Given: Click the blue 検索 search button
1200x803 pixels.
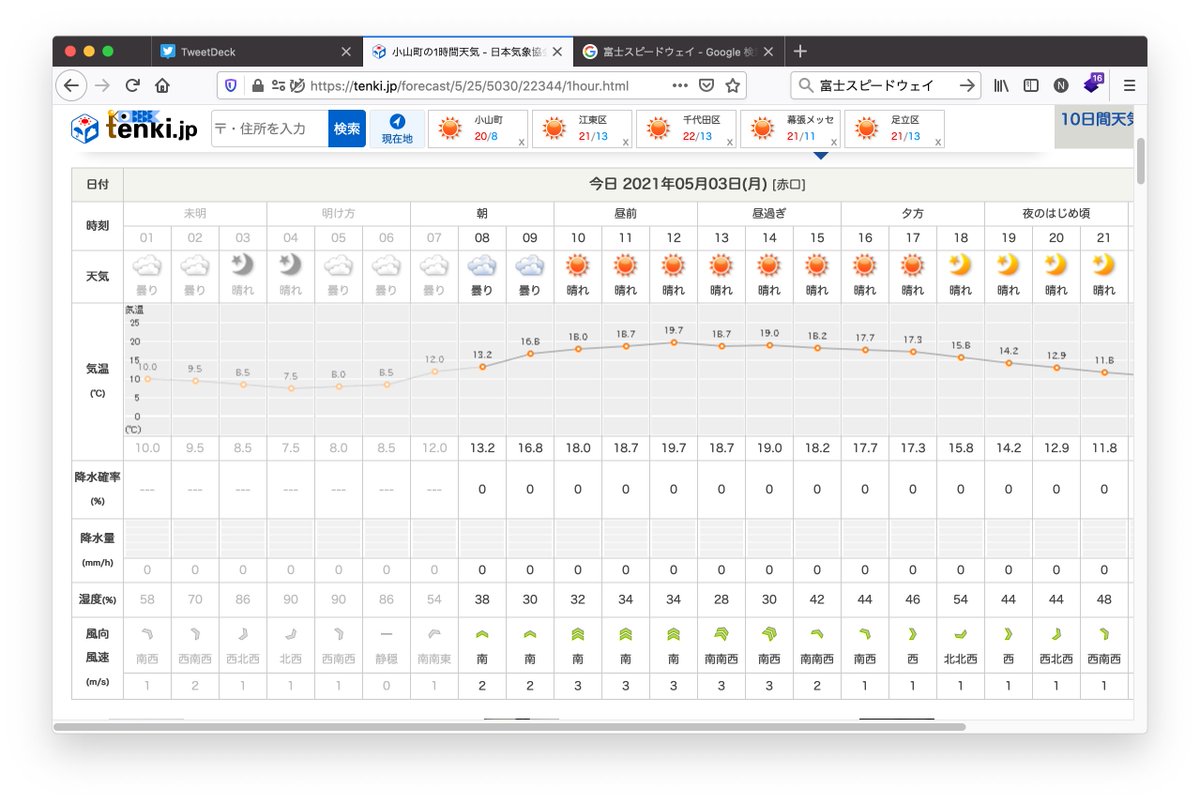Looking at the screenshot, I should (347, 128).
